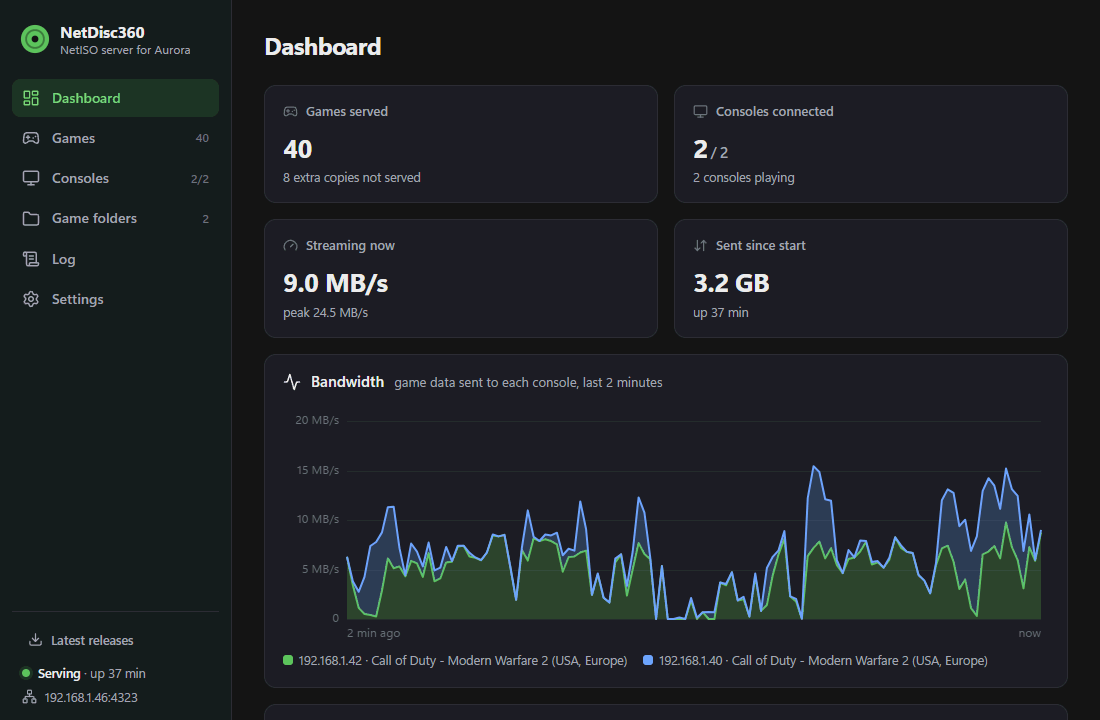The image size is (1100, 720).
Task: Click the 2 badge next to Game folders
Action: tap(206, 219)
